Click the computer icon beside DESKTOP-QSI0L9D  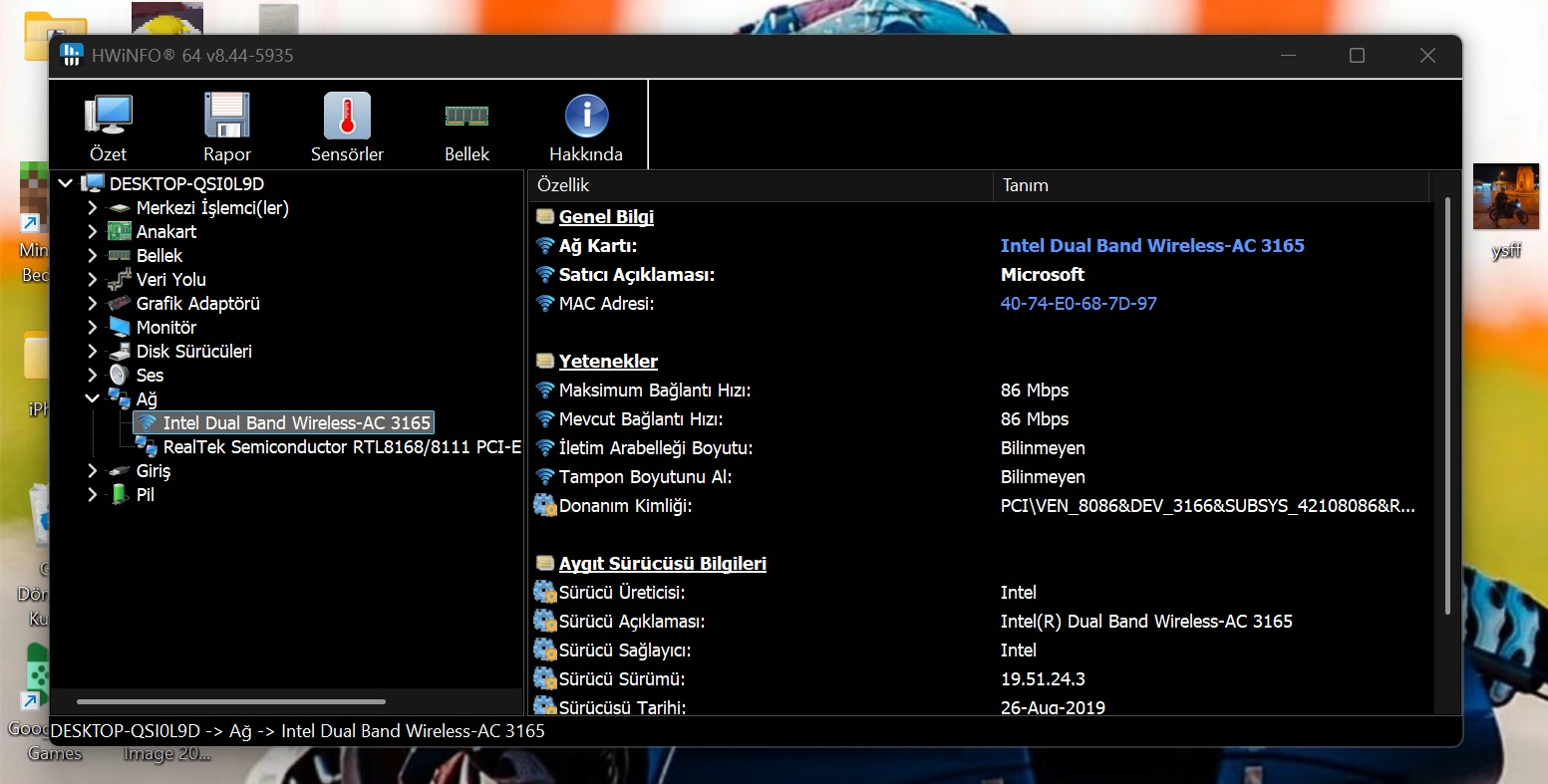click(x=93, y=183)
